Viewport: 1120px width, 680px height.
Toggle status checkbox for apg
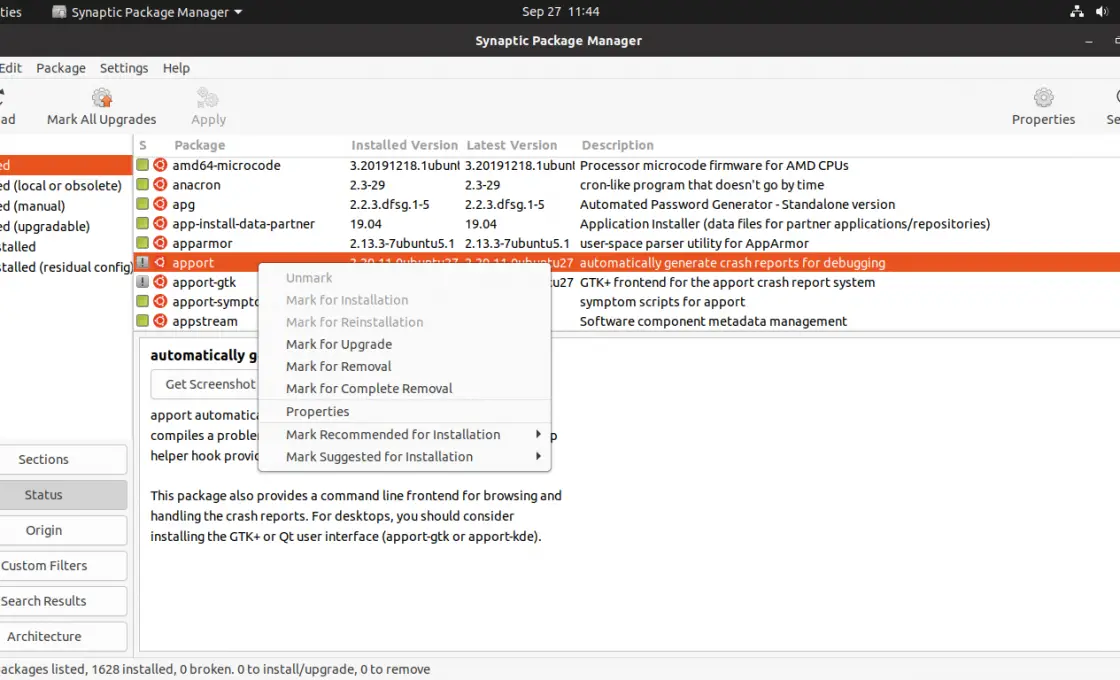(143, 204)
